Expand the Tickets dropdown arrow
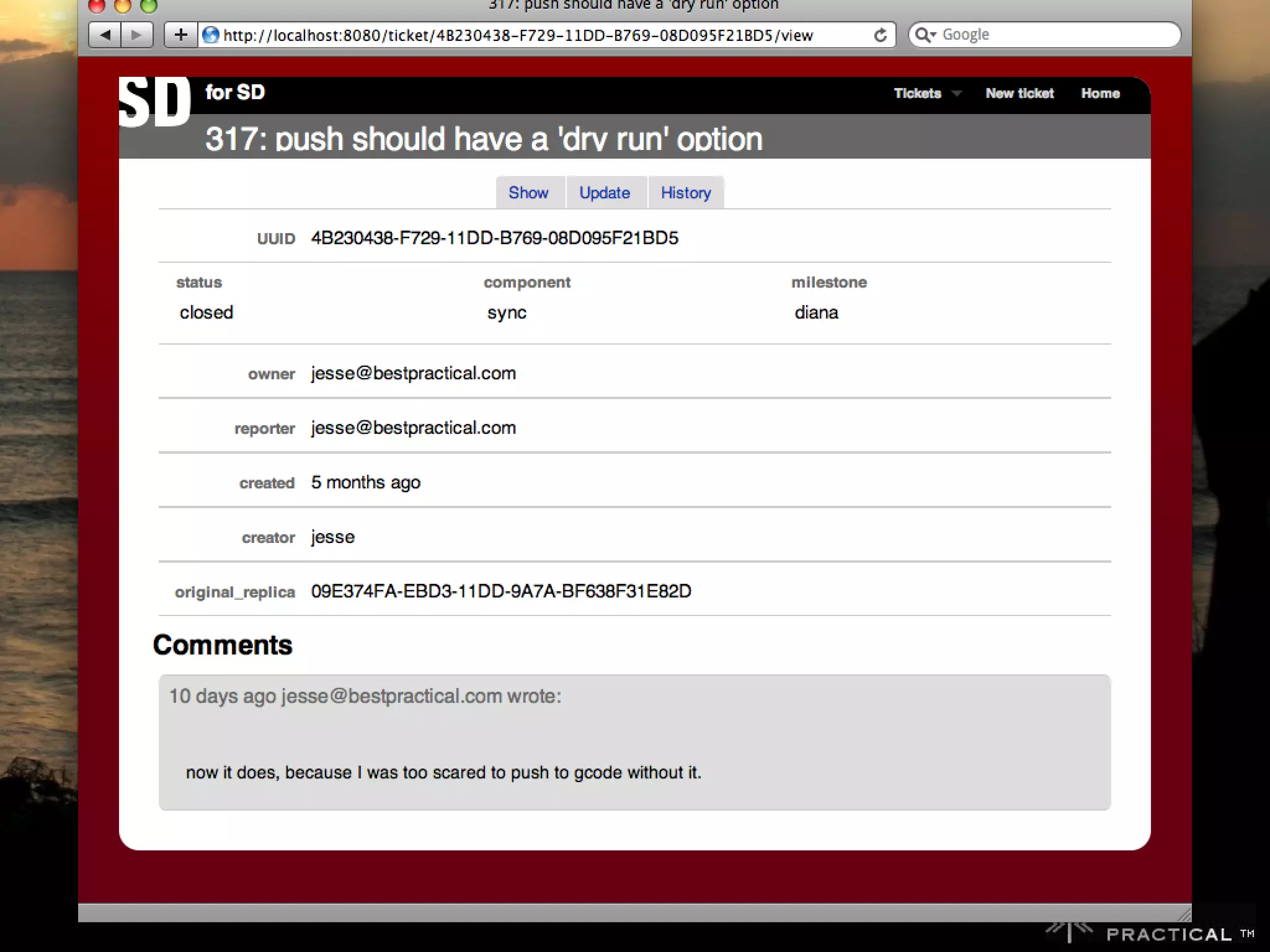Screen dimensions: 1270x952 pyautogui.click(x=957, y=94)
